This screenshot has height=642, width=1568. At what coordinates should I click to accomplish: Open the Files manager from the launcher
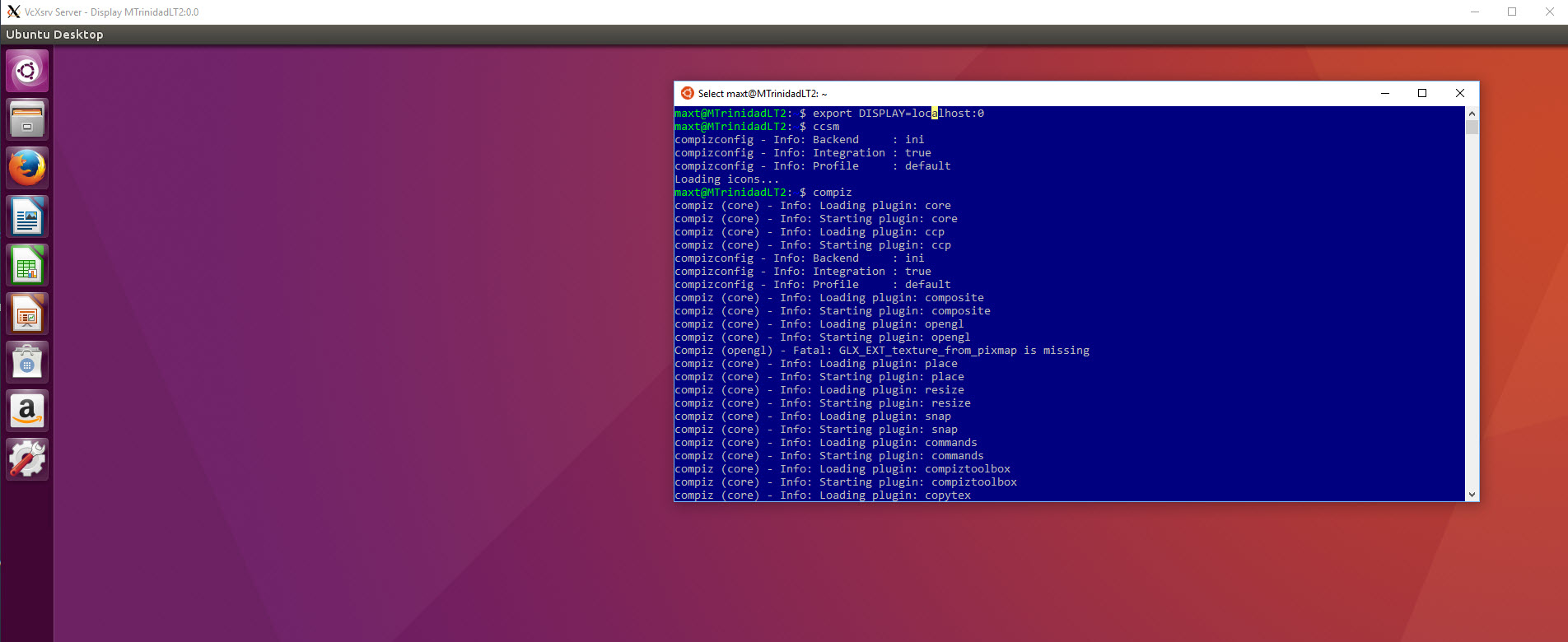point(27,119)
